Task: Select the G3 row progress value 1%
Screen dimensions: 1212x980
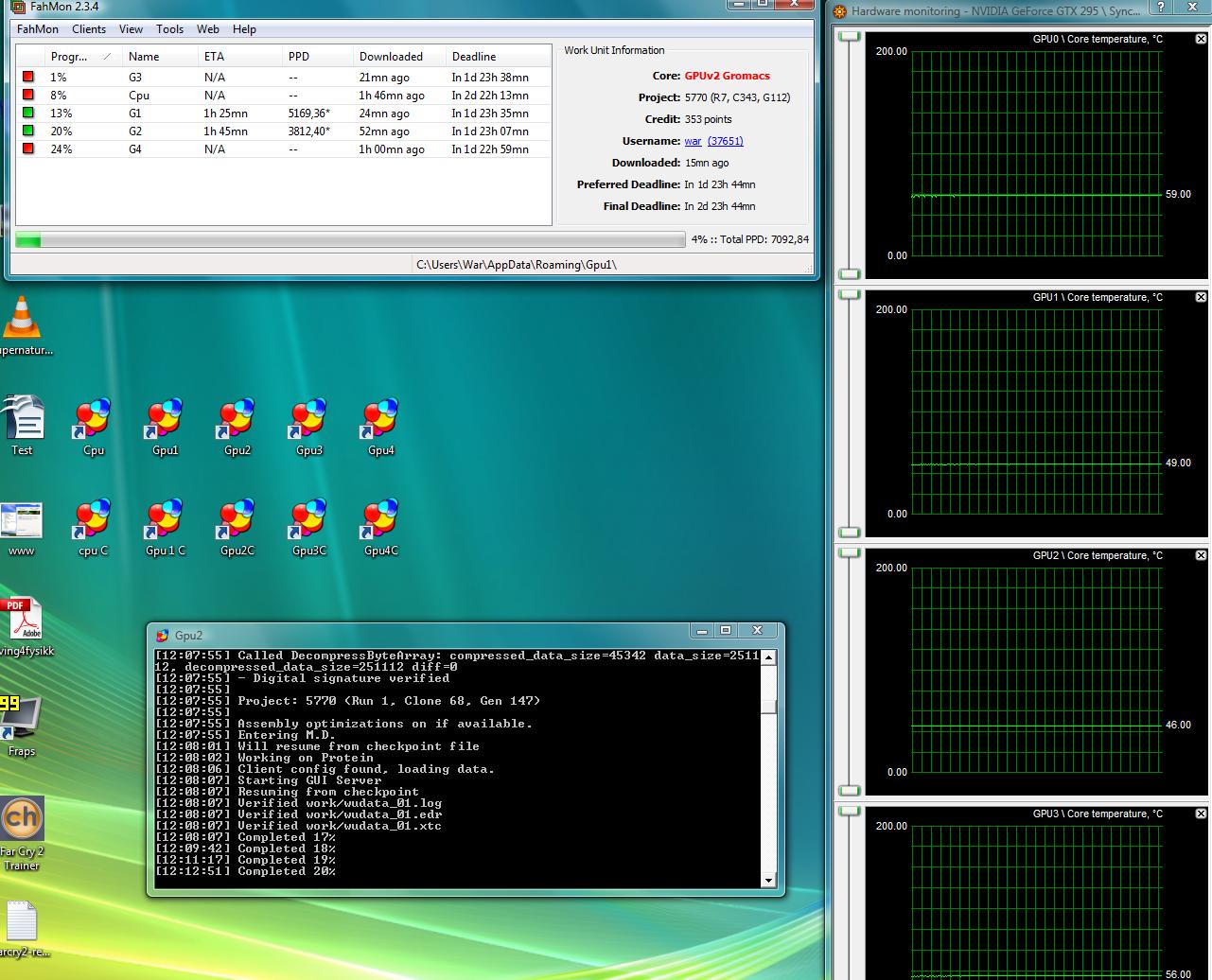Action: click(x=59, y=78)
